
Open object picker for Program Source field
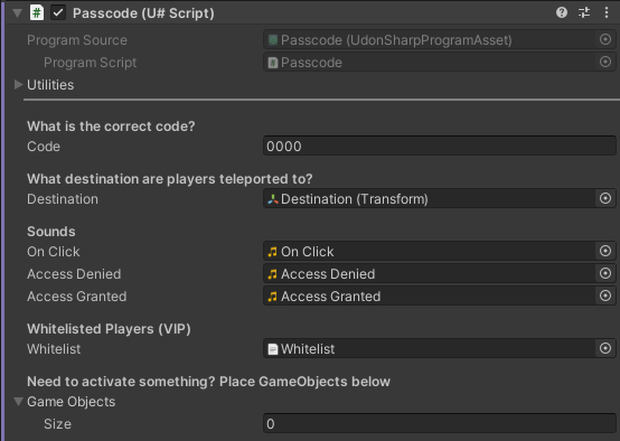point(605,39)
